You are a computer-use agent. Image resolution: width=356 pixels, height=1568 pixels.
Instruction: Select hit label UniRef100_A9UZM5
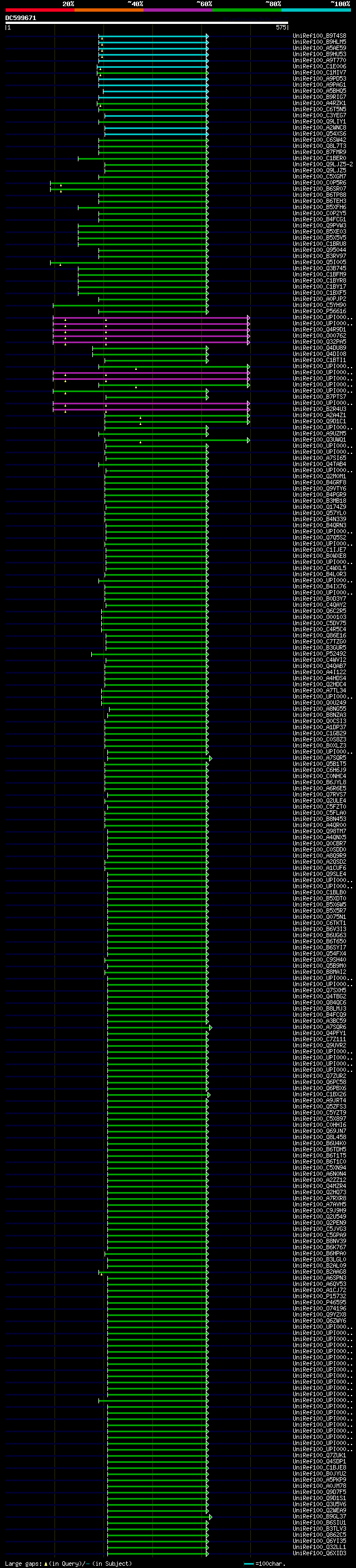(319, 433)
